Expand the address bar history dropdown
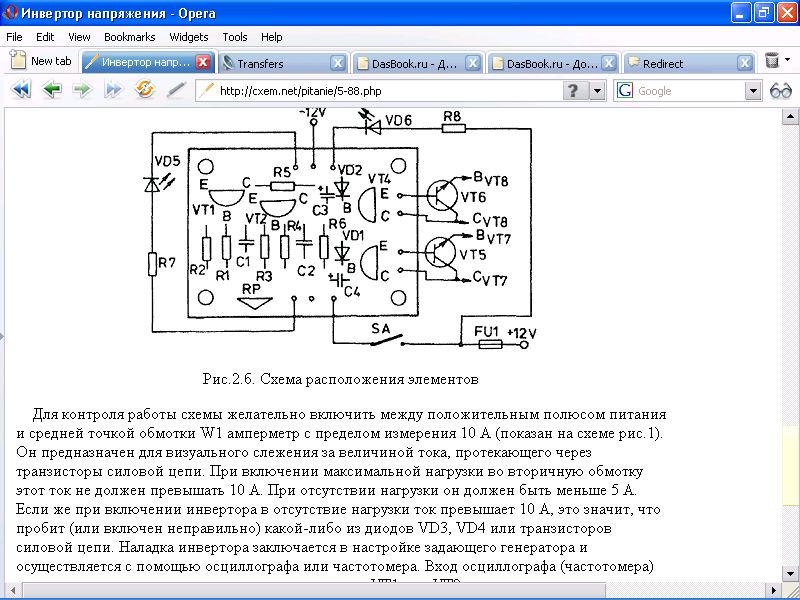This screenshot has width=800, height=600. coord(597,91)
